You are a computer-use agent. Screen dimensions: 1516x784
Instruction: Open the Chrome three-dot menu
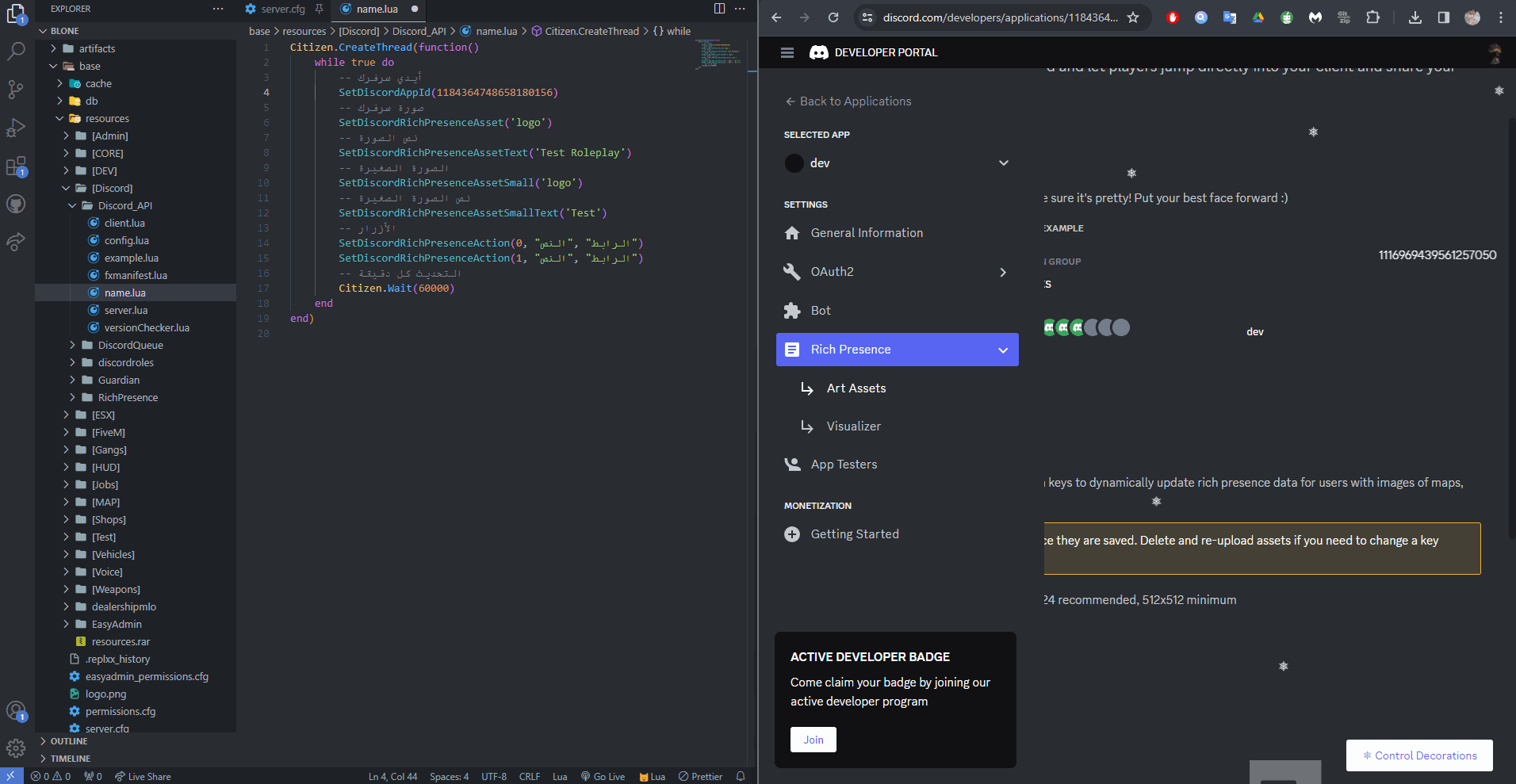1501,17
